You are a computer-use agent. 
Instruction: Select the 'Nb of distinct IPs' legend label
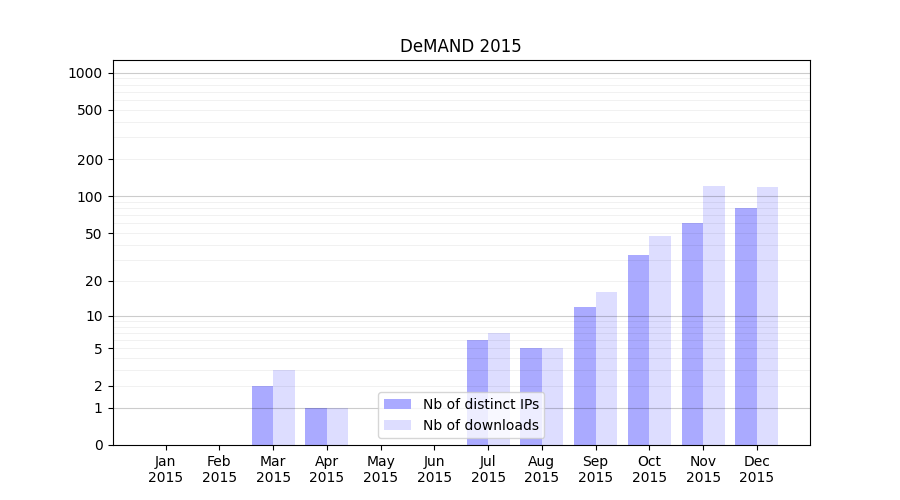[x=480, y=404]
